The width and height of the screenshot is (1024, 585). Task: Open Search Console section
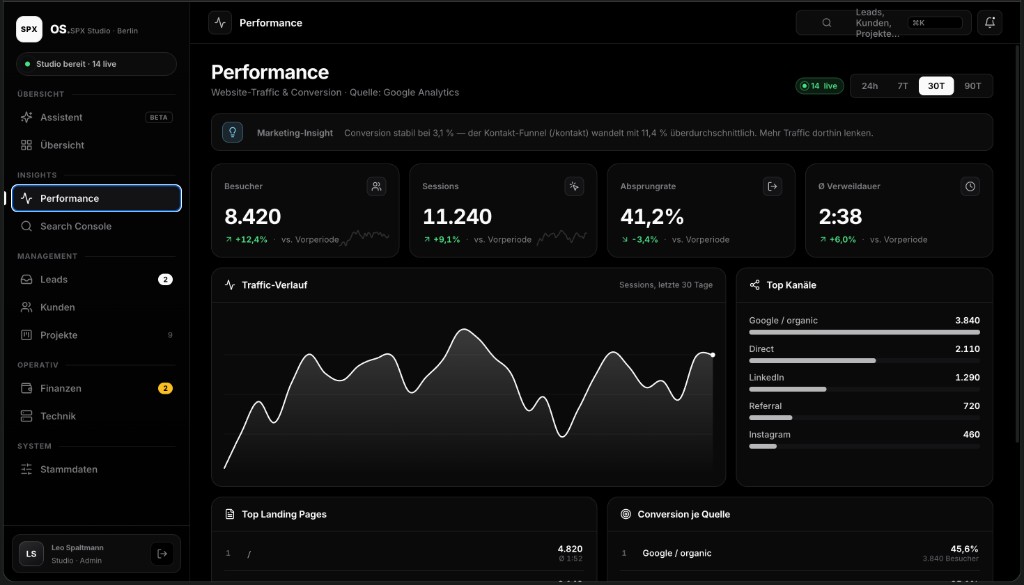tap(97, 226)
